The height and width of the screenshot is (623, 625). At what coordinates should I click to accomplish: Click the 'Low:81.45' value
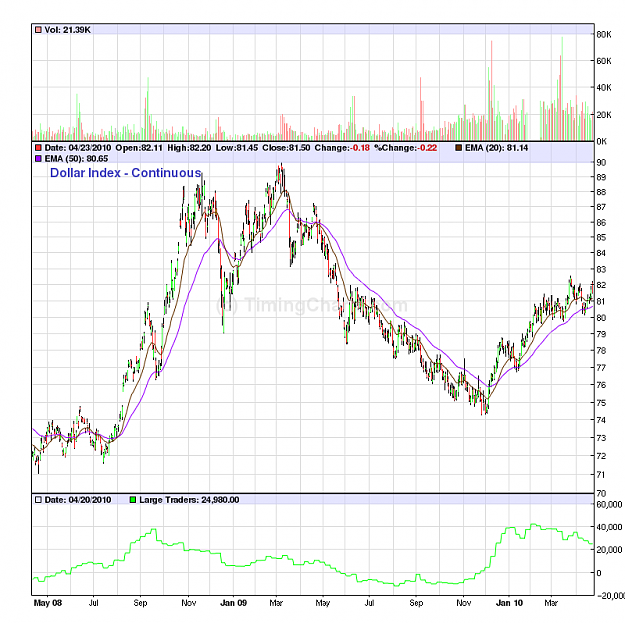(x=237, y=148)
